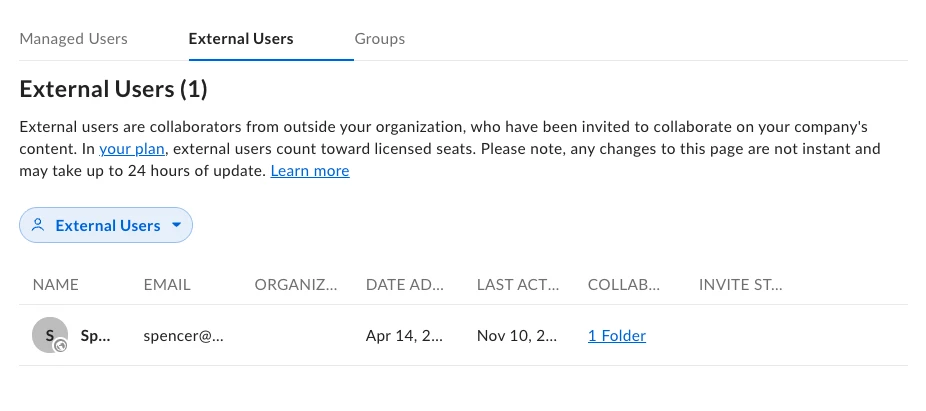Click the INVITE ST... column header
The image size is (926, 411).
click(x=741, y=285)
